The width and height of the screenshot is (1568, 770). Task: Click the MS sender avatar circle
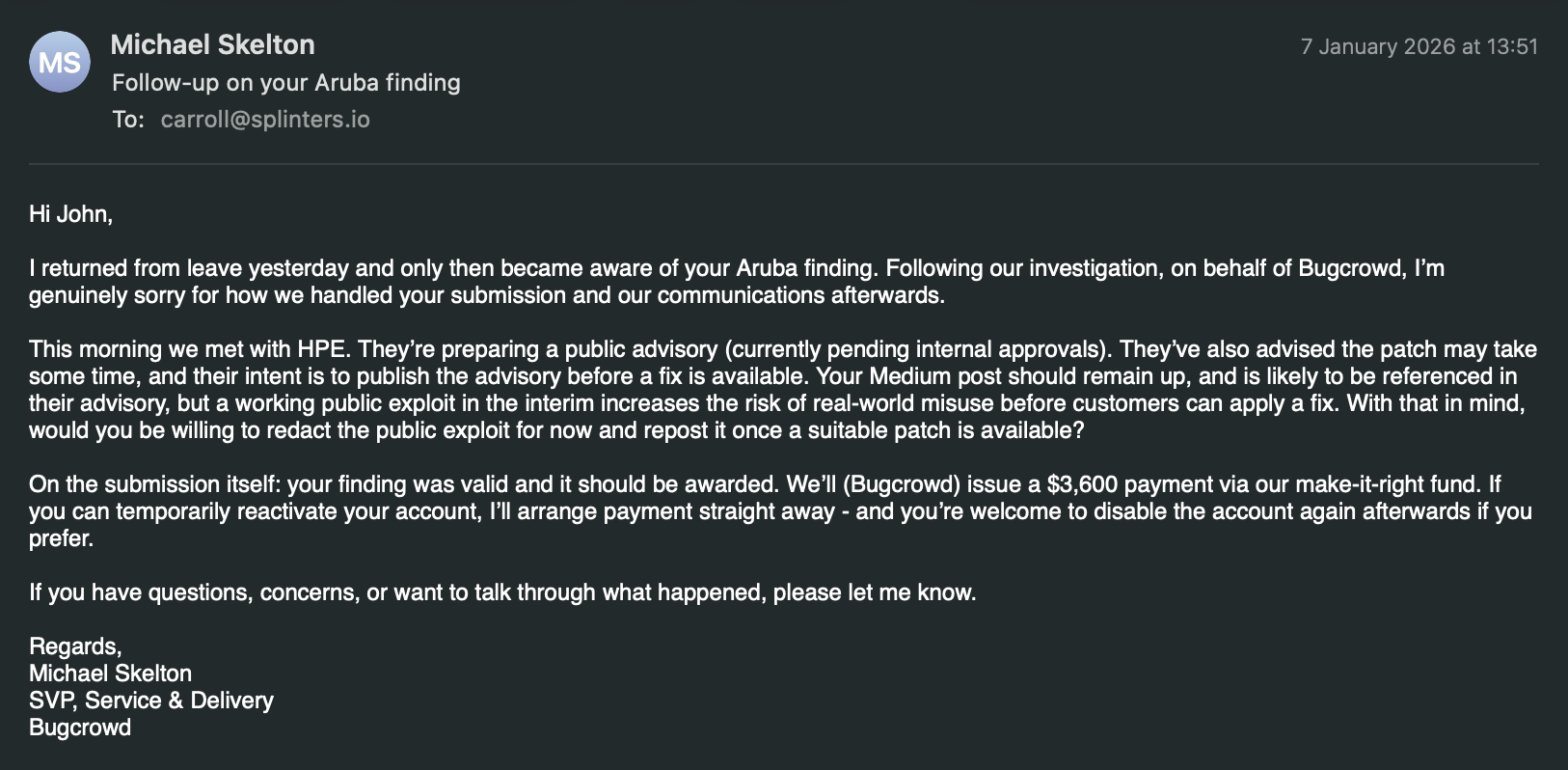pyautogui.click(x=60, y=63)
